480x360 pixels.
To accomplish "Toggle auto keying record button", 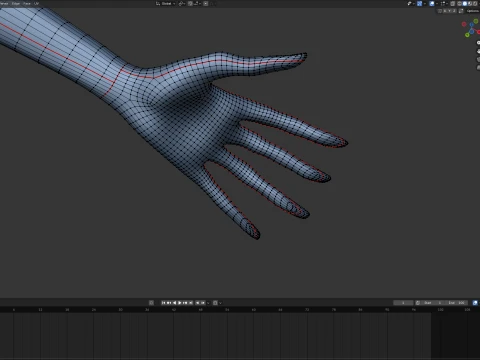I will tap(151, 303).
